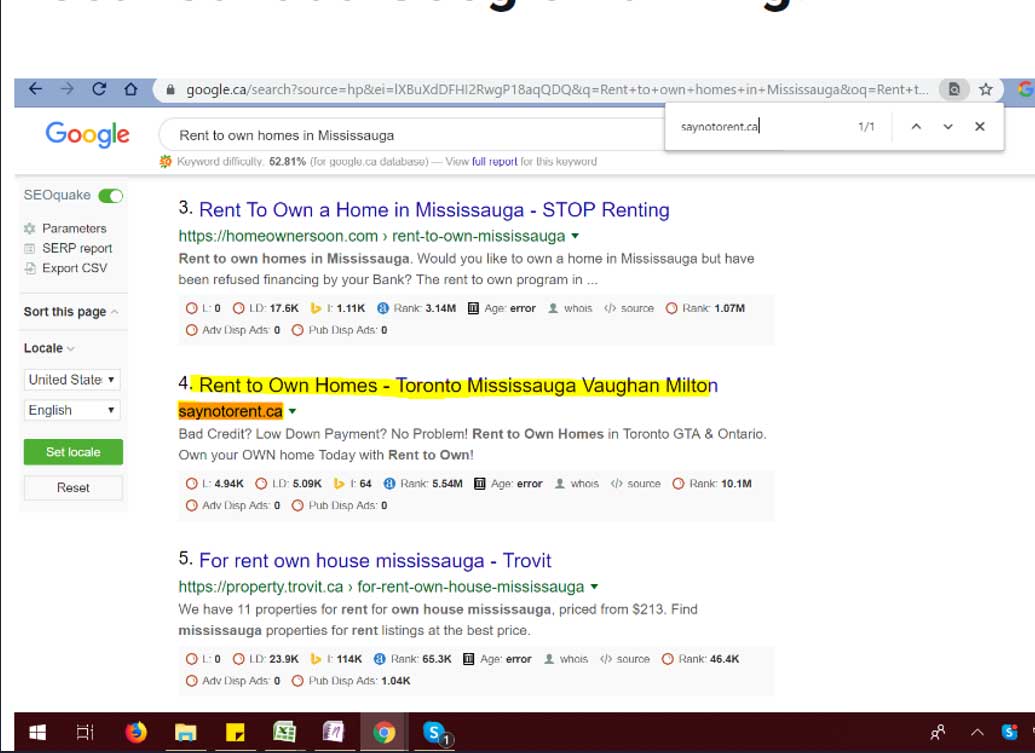
Task: Click the search box with Mississauga query
Action: (412, 135)
